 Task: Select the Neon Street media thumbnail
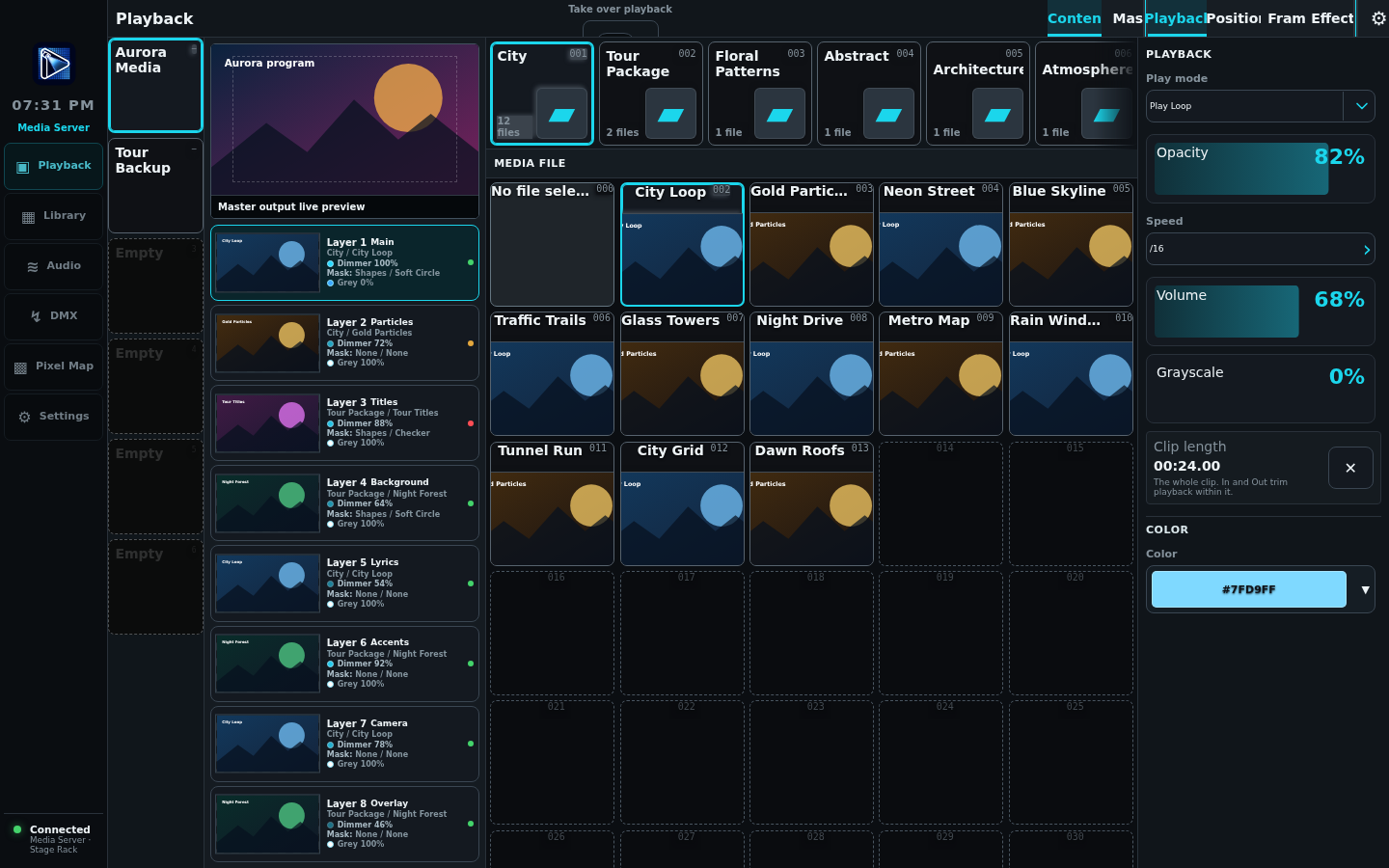(x=940, y=244)
